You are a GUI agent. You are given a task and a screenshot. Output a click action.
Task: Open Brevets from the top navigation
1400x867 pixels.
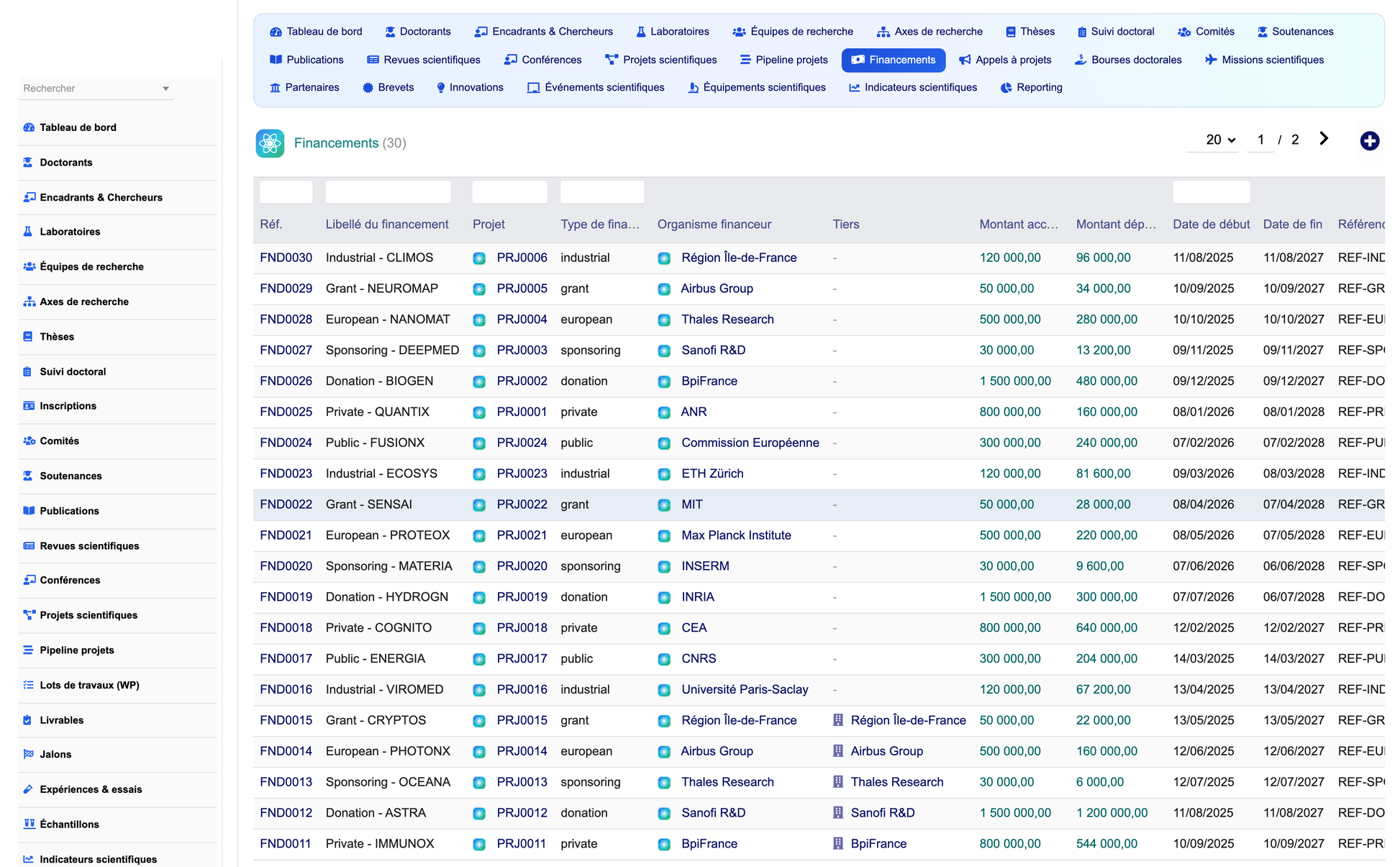pos(388,88)
